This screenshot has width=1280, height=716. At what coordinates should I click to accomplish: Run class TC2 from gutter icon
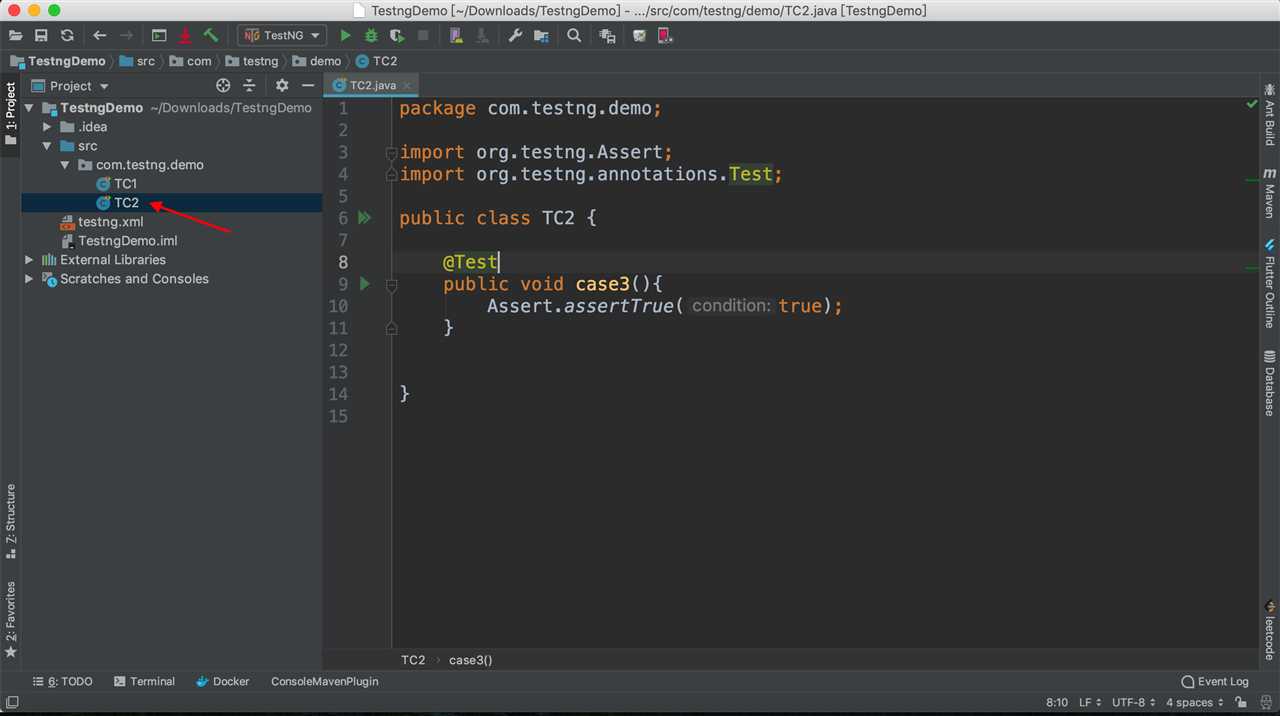point(364,217)
